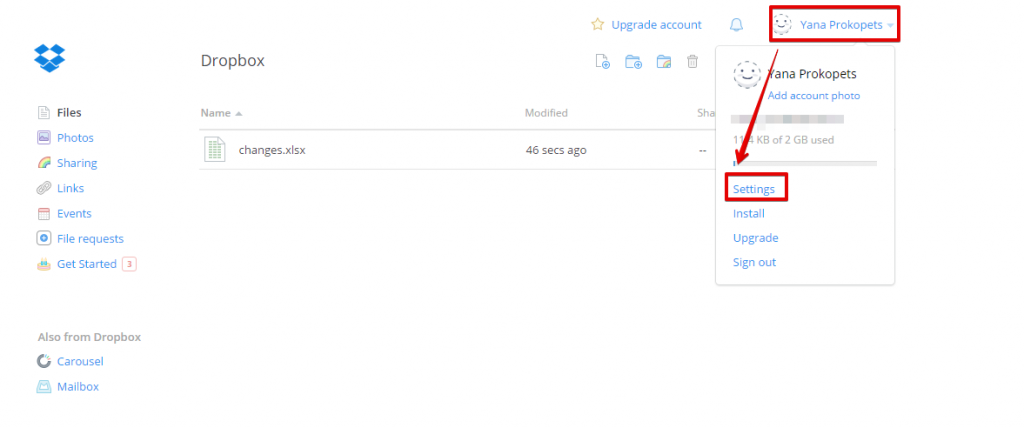Click the share folder rainbow icon in toolbar
The image size is (1024, 428).
664,61
